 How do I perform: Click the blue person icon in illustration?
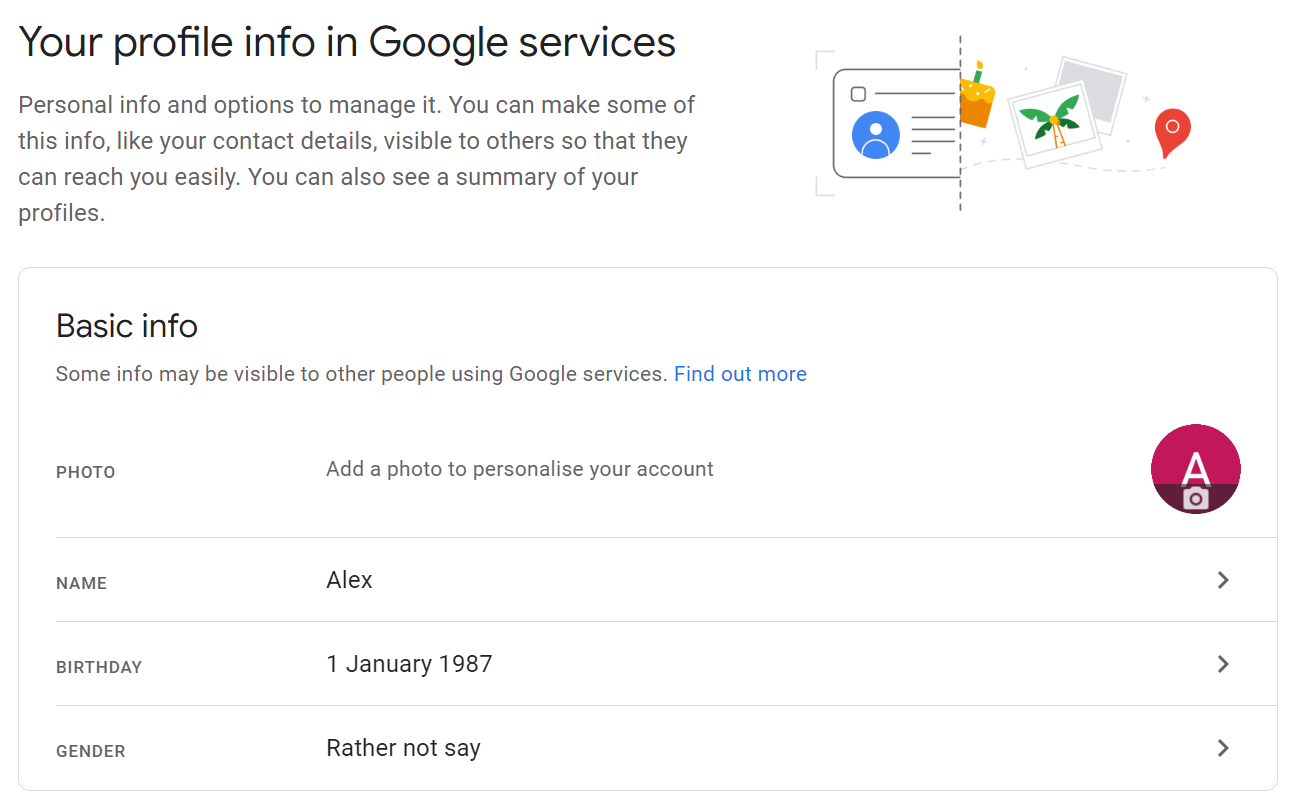pos(875,135)
